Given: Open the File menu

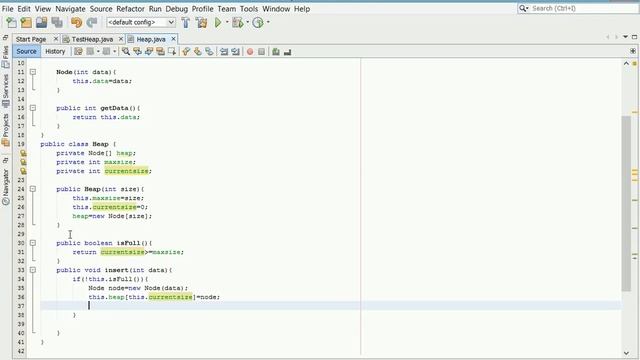Looking at the screenshot, I should tap(7, 9).
